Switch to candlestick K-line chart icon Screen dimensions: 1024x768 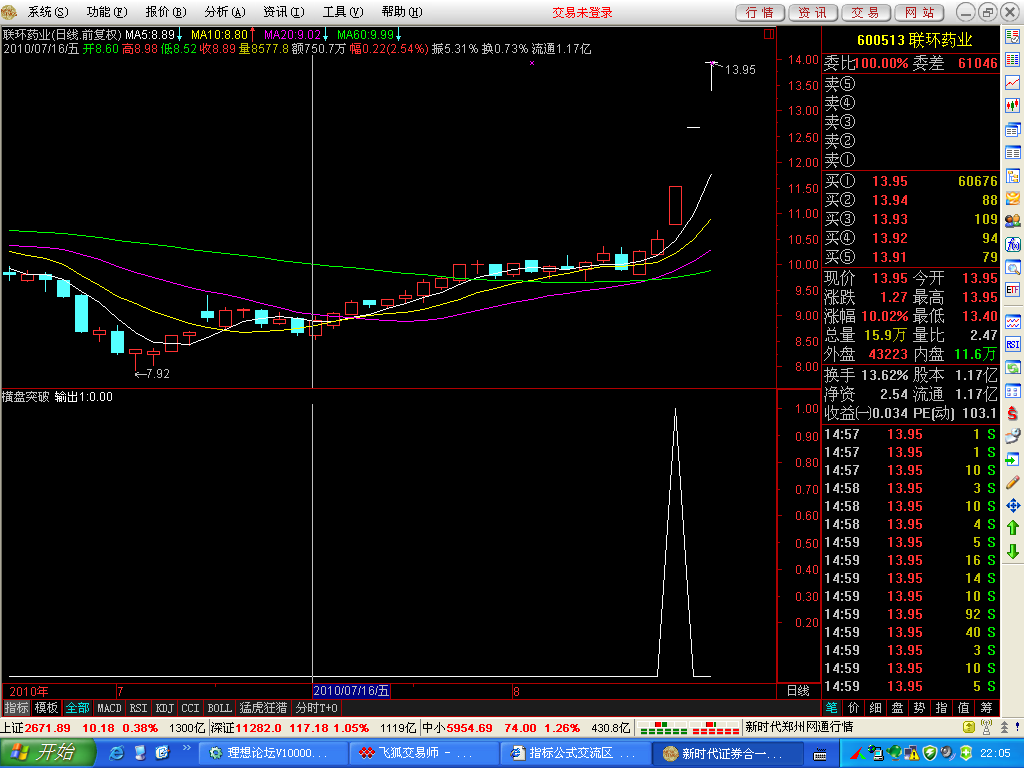pyautogui.click(x=1012, y=106)
